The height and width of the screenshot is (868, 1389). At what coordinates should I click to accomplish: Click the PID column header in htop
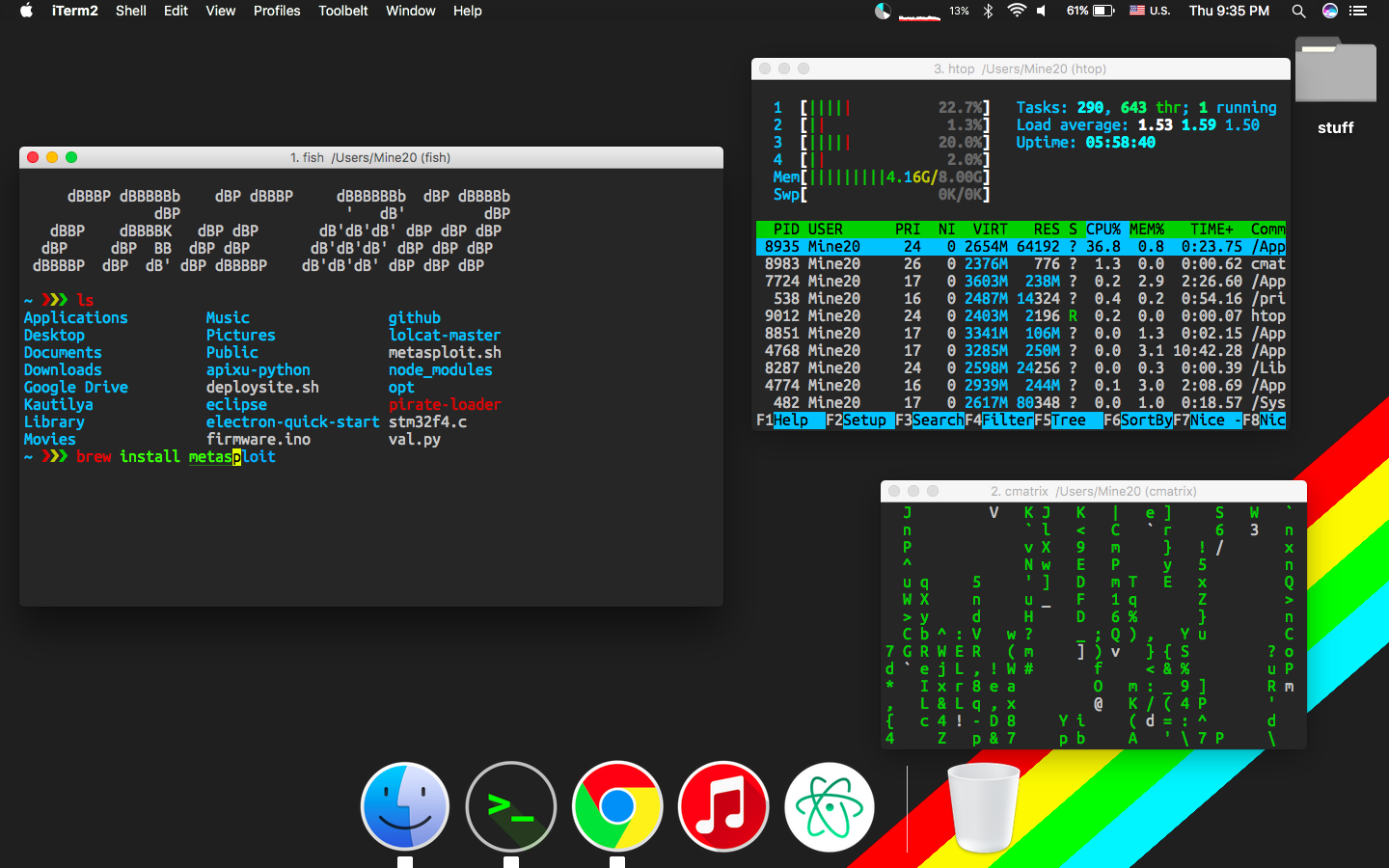coord(786,230)
